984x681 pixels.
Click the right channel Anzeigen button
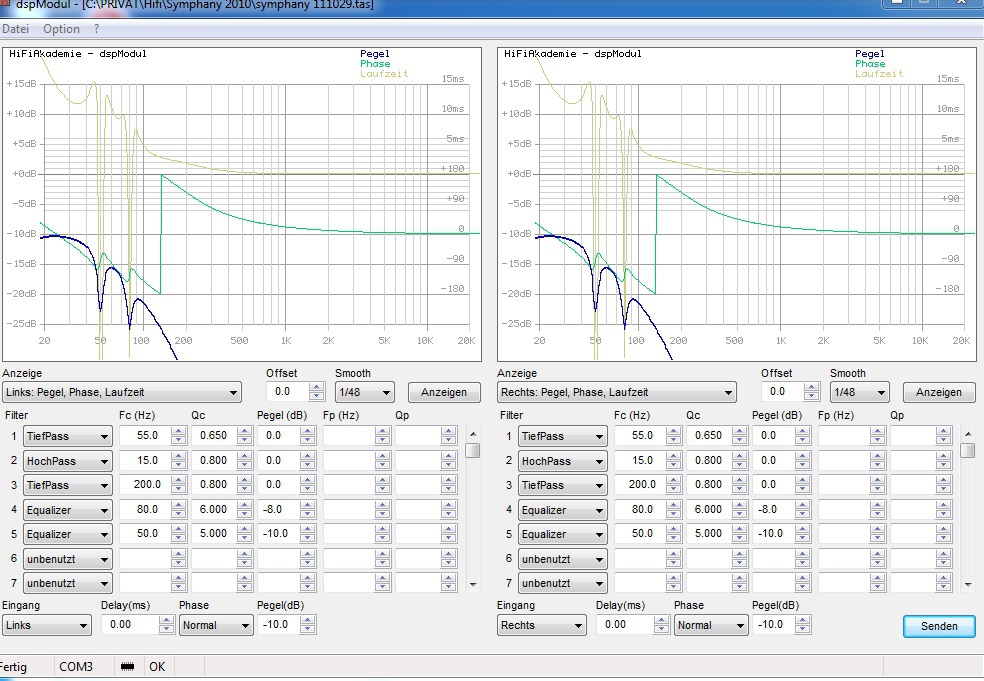[938, 392]
